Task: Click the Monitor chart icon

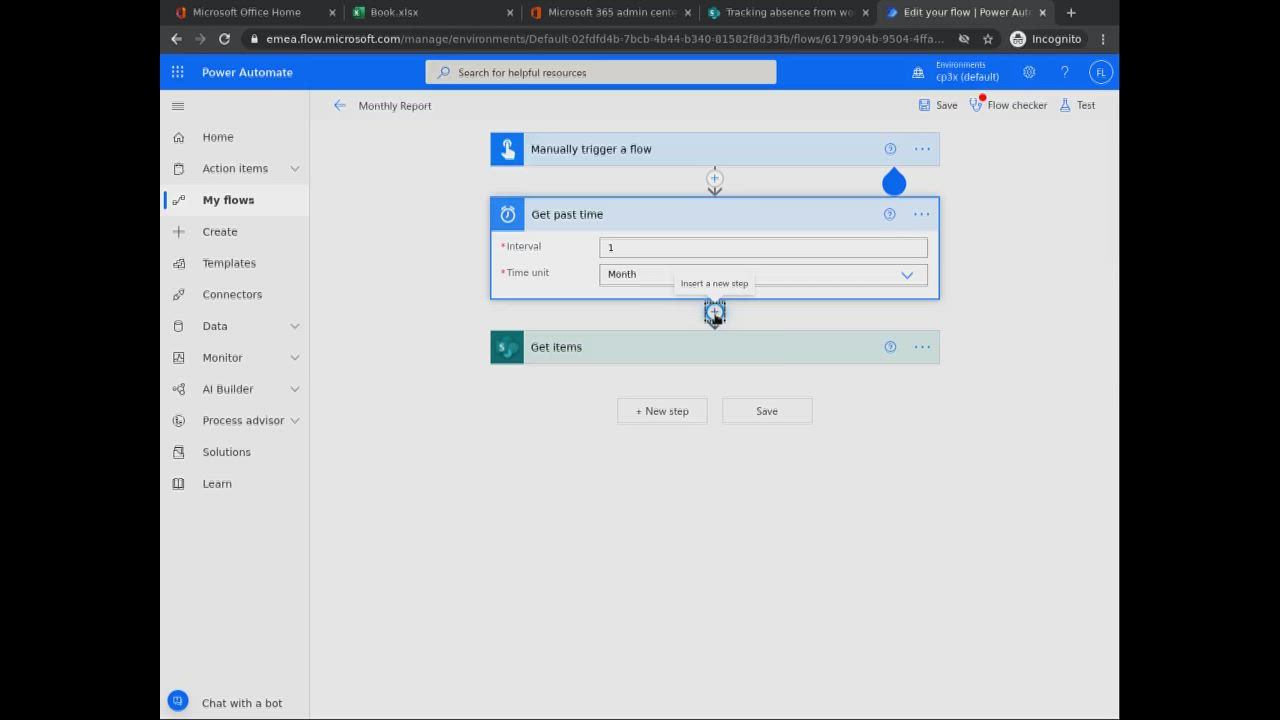Action: [179, 358]
